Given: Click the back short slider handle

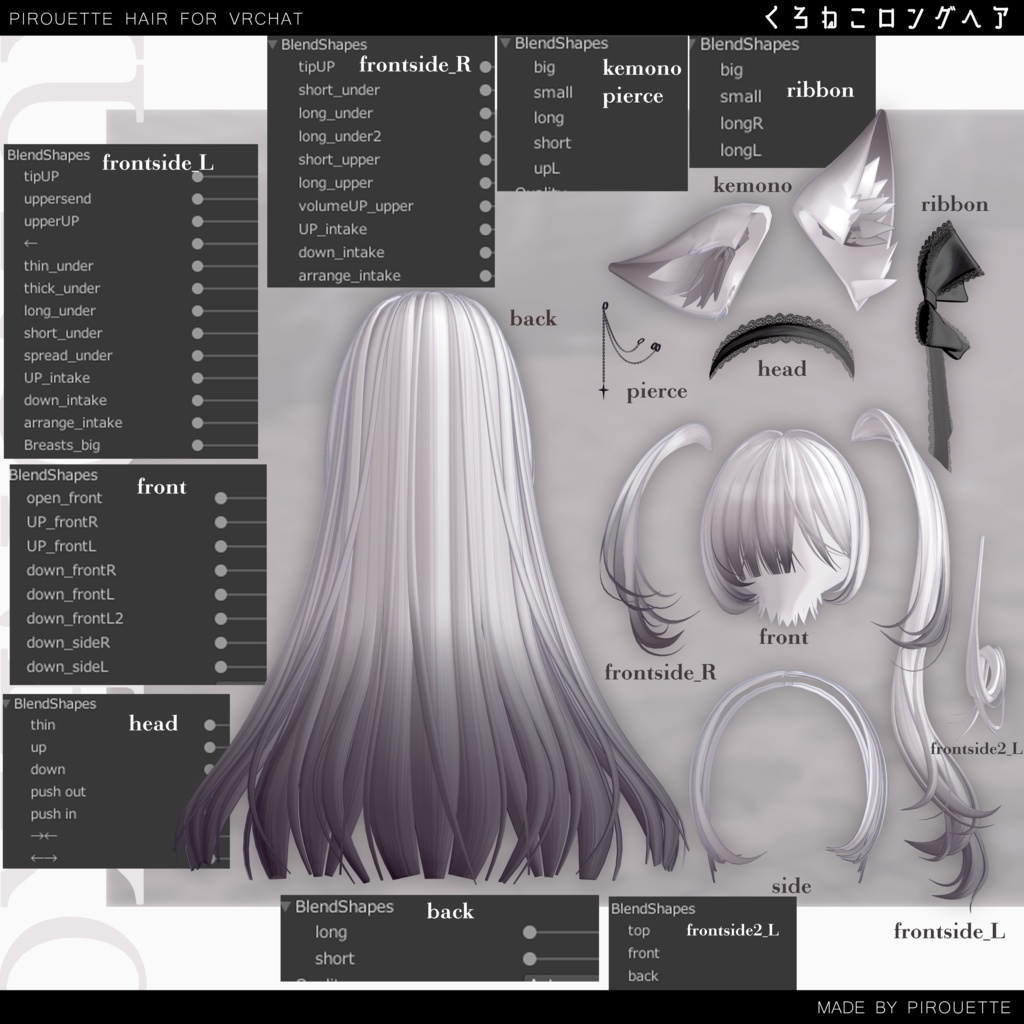Looking at the screenshot, I should click(x=530, y=959).
